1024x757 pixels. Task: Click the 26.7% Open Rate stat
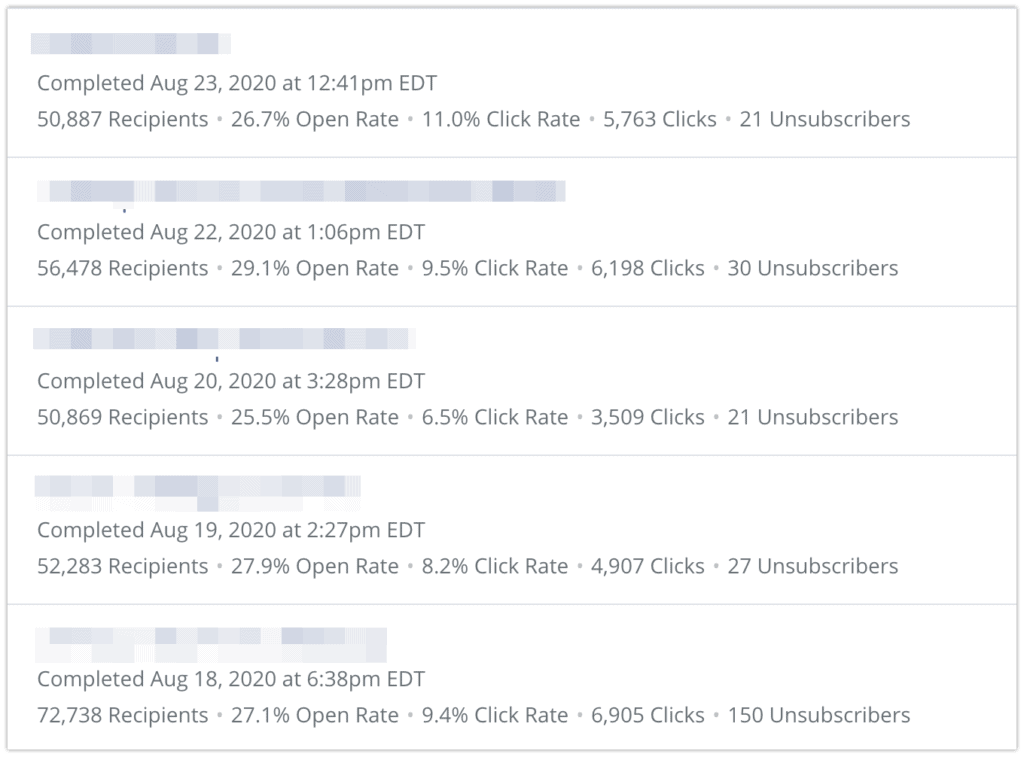(314, 120)
